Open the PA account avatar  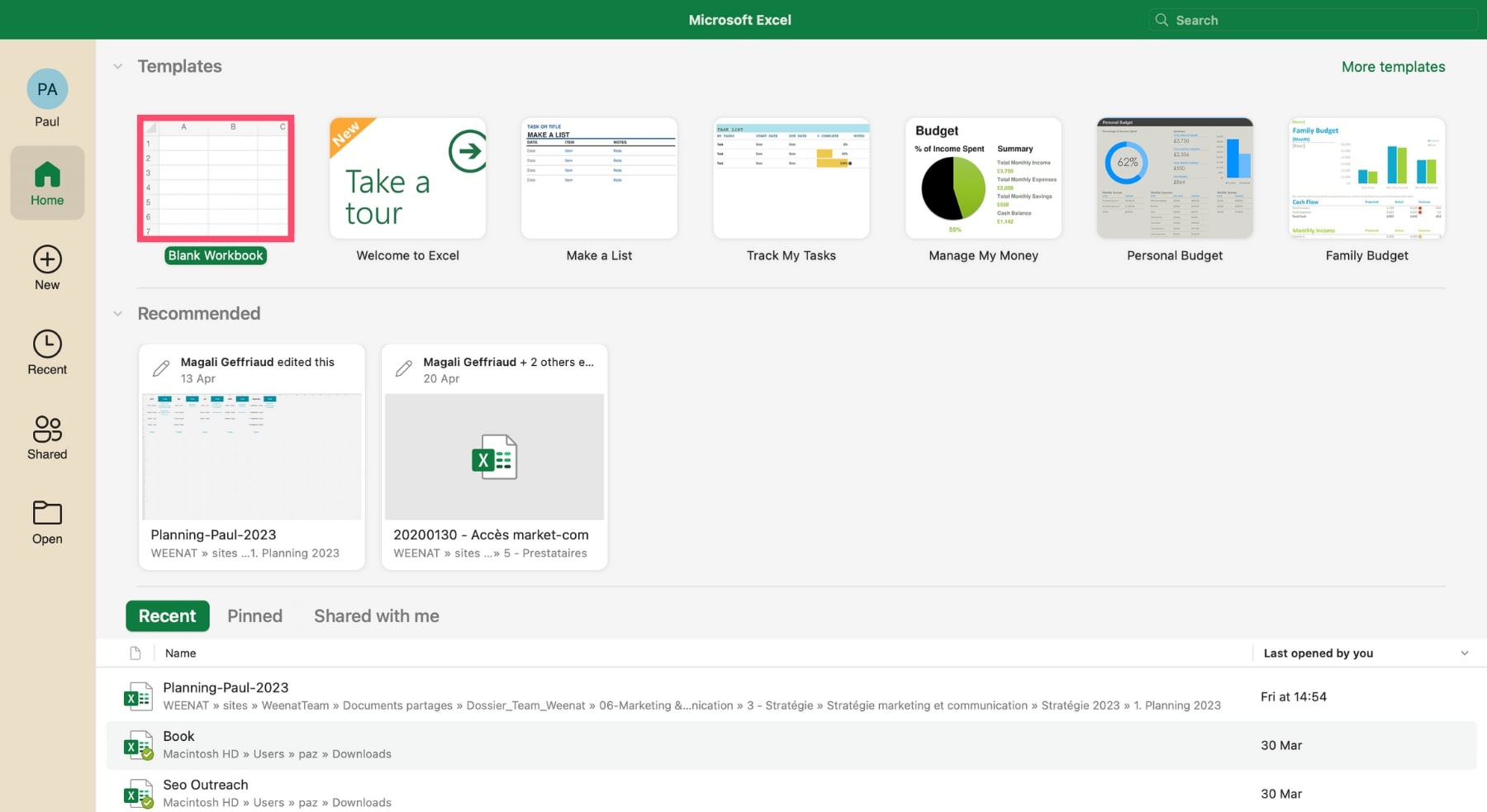click(47, 89)
